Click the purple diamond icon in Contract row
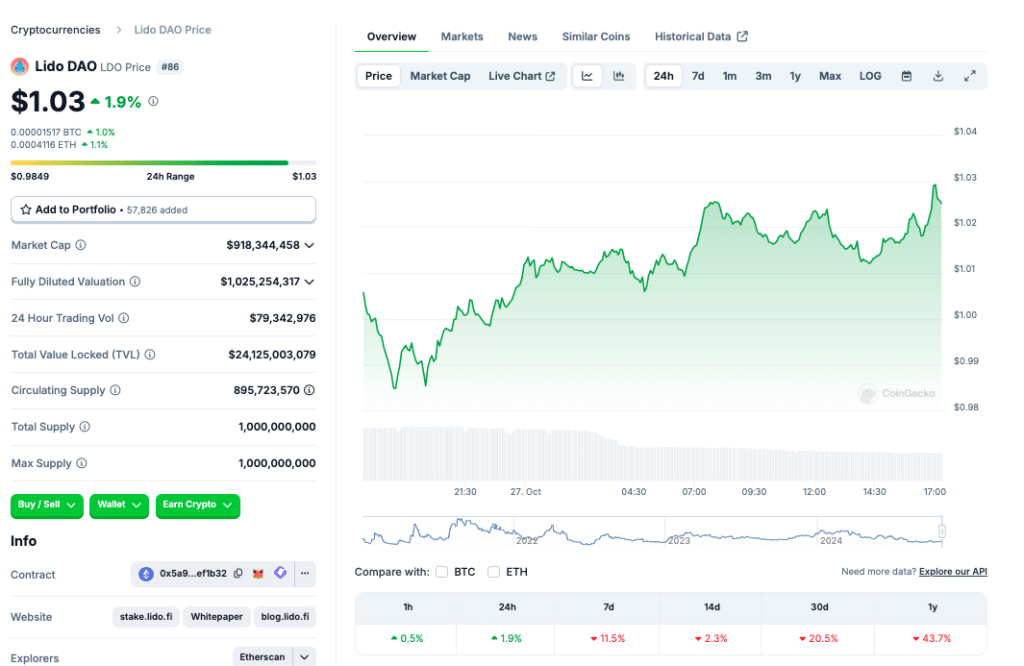This screenshot has height=666, width=1024. tap(281, 573)
